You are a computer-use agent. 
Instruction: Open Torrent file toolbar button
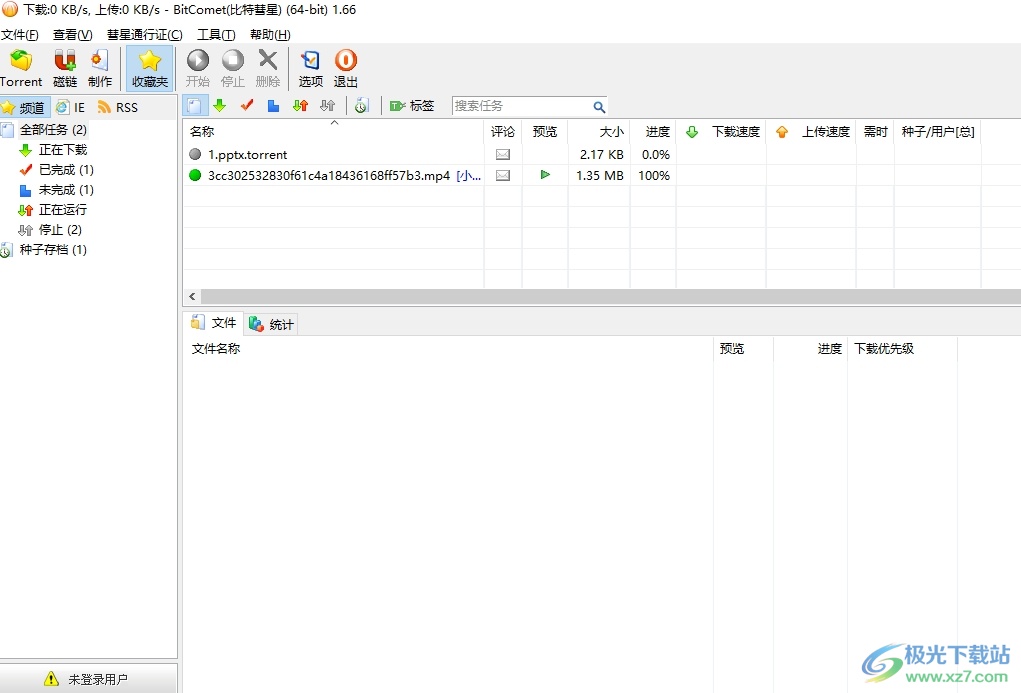point(21,68)
